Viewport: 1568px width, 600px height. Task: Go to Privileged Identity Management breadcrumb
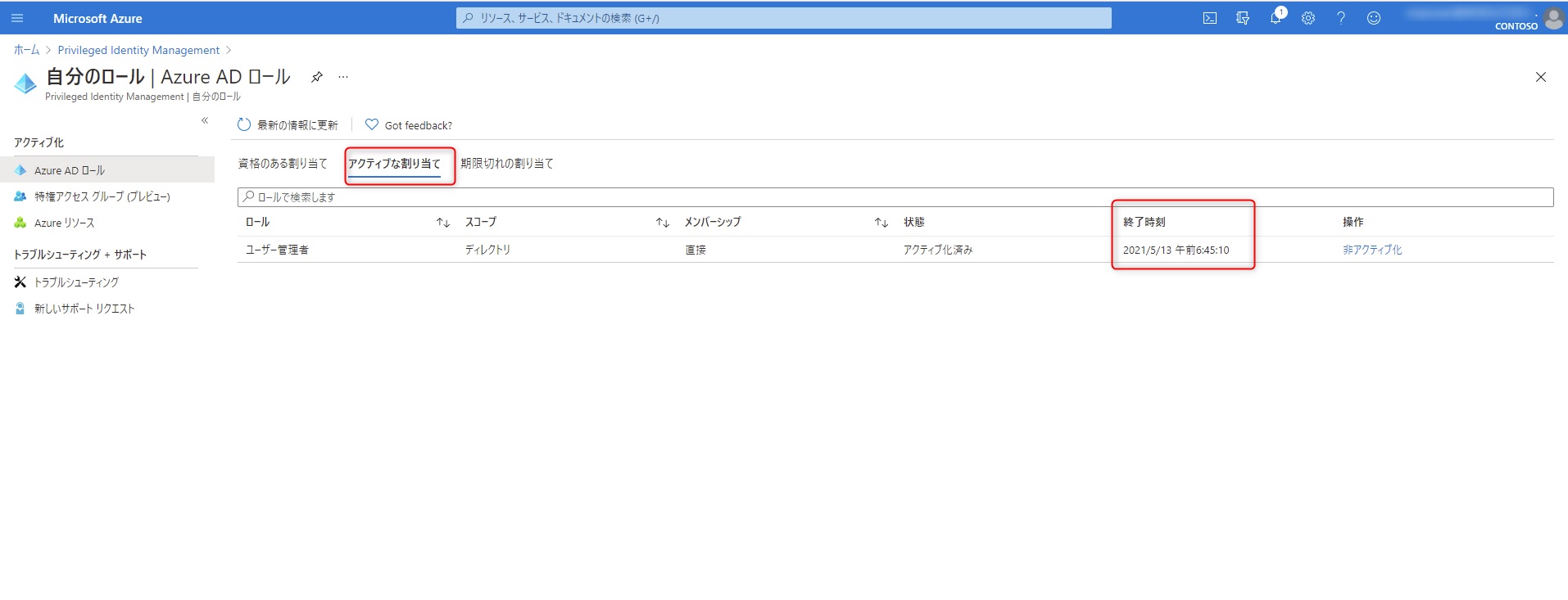(x=138, y=50)
